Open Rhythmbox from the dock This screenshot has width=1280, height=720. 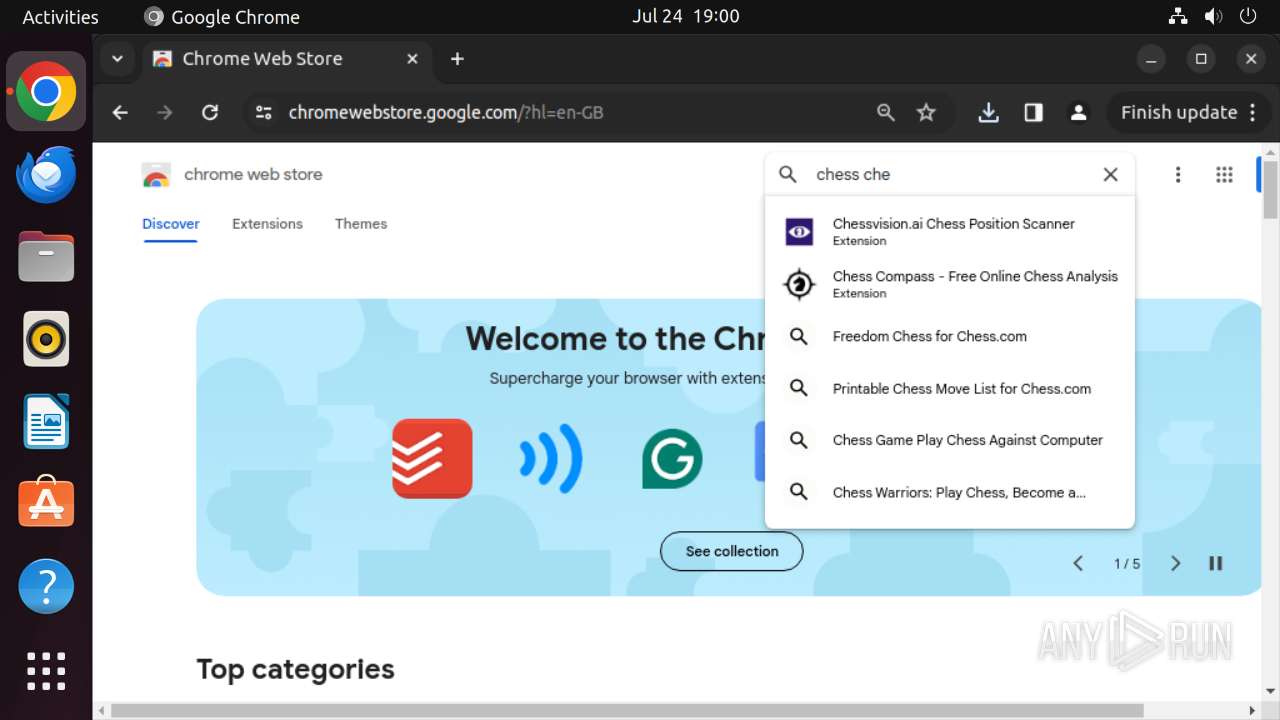pos(46,339)
